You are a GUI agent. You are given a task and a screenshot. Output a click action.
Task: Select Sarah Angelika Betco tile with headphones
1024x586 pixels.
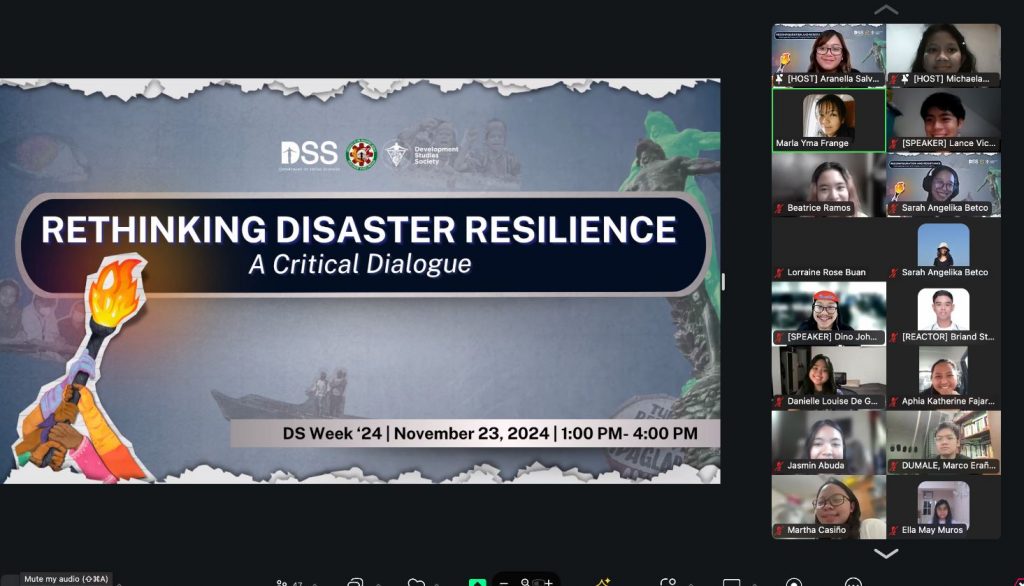(x=944, y=184)
